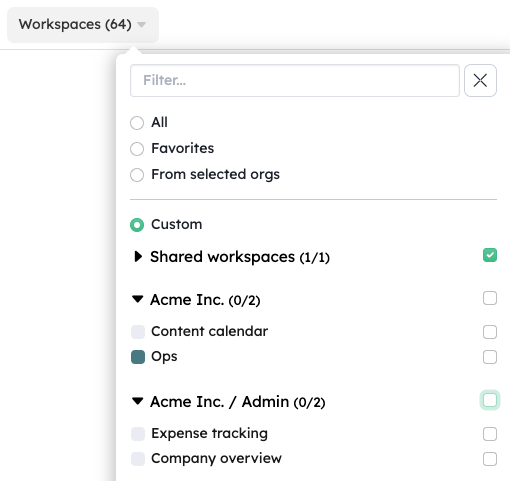Viewport: 510px width, 481px height.
Task: Choose From selected orgs option
Action: click(x=137, y=175)
